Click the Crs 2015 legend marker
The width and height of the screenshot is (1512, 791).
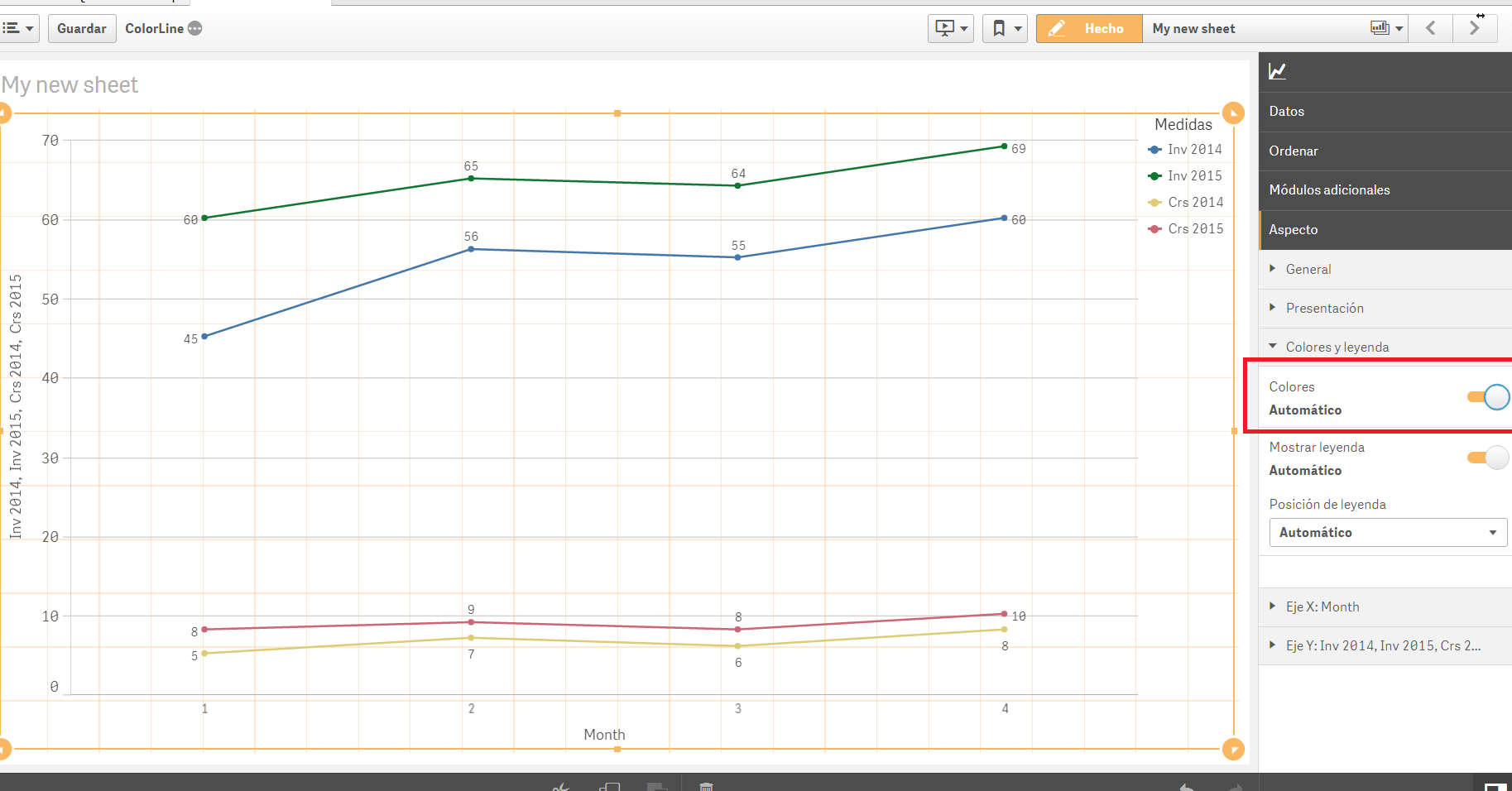tap(1155, 229)
